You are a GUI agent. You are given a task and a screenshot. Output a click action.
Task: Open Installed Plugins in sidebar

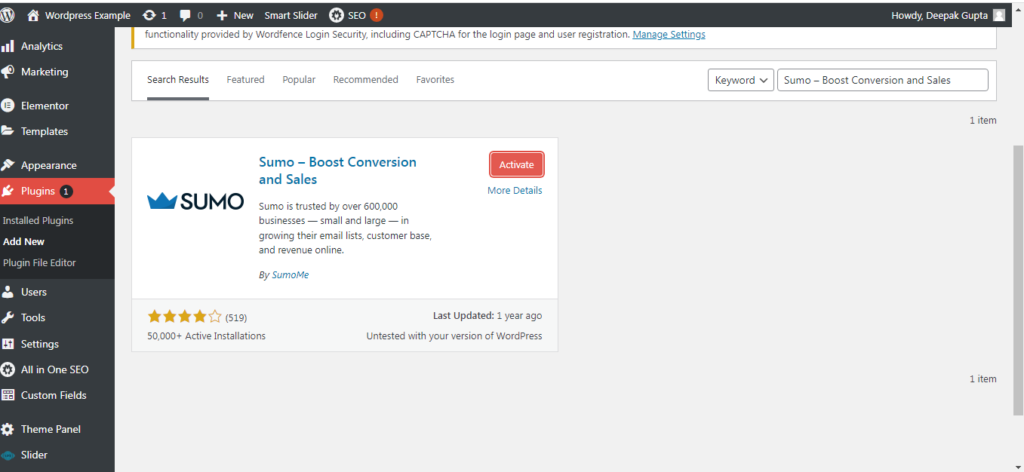(38, 220)
